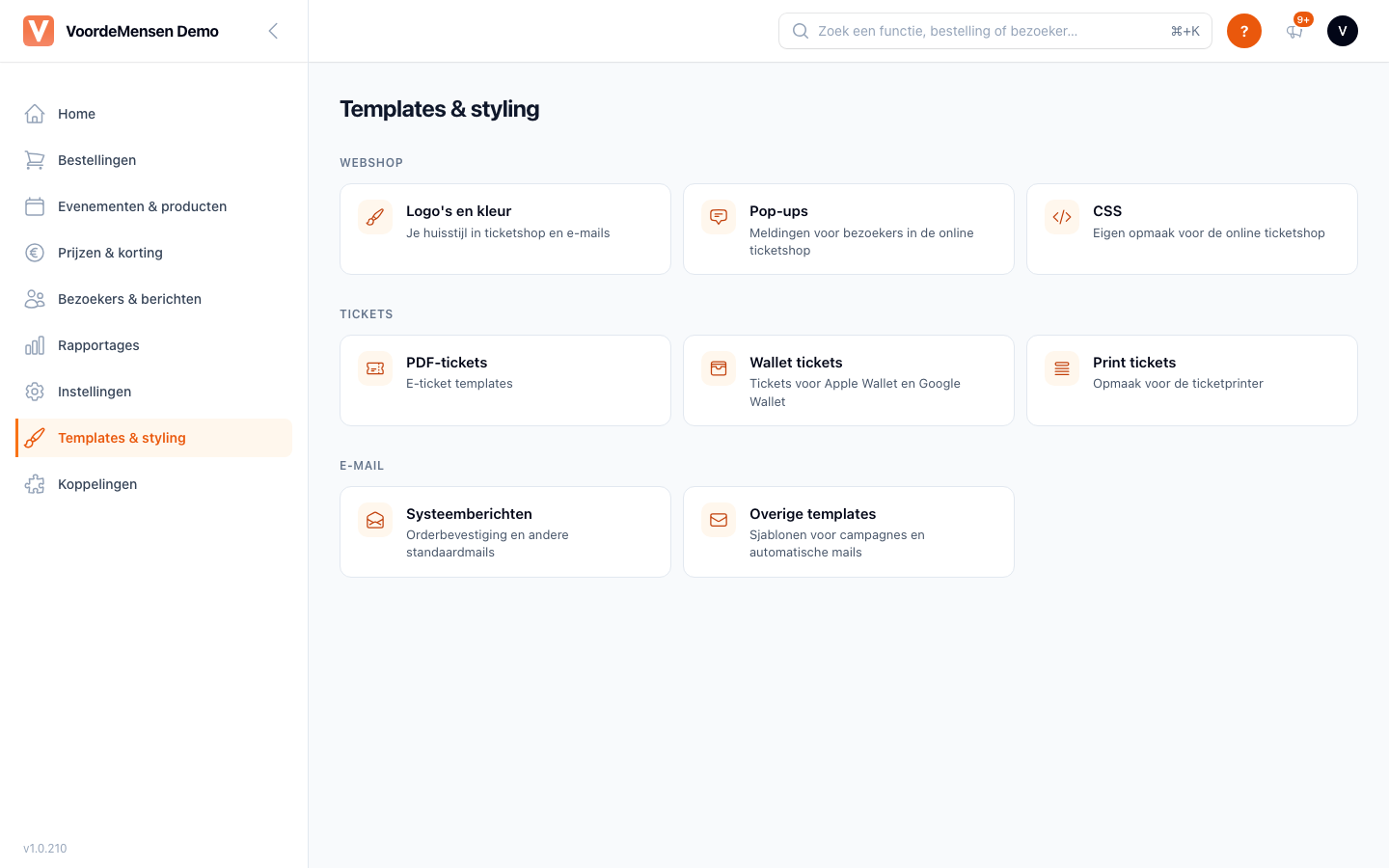Click the Evenementen & producten calendar icon
The height and width of the screenshot is (868, 1389).
[35, 206]
